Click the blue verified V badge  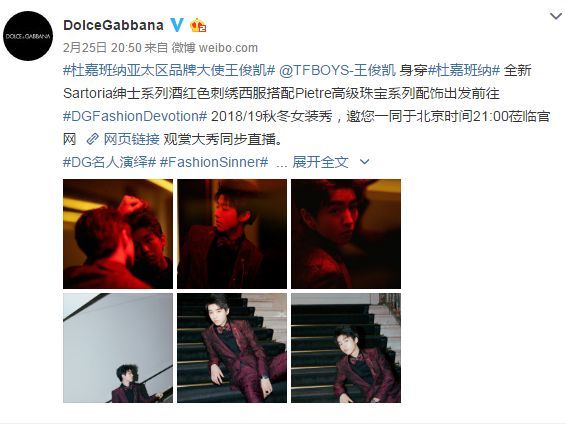(x=177, y=25)
